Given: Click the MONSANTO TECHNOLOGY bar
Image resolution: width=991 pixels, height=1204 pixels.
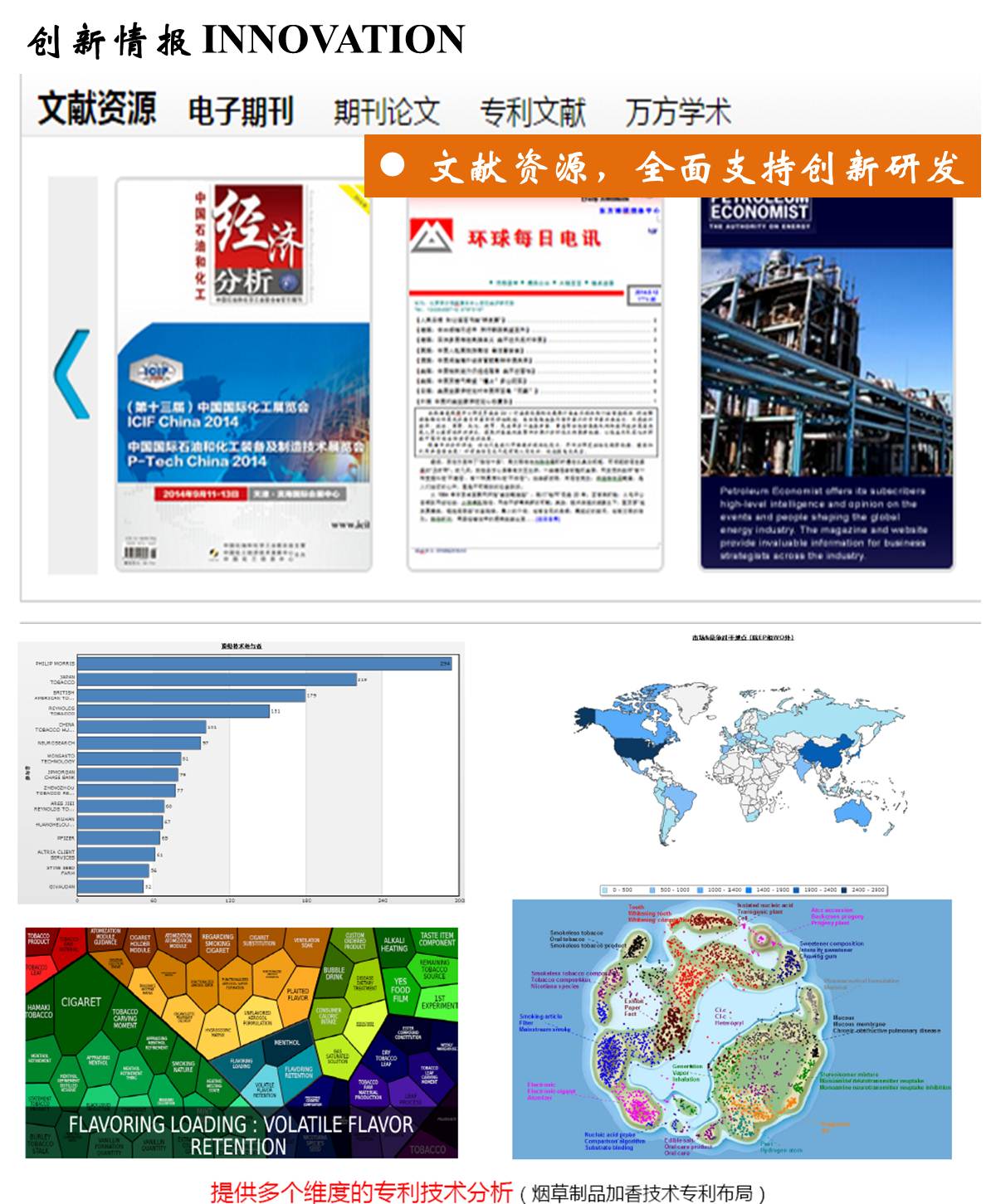Looking at the screenshot, I should [129, 758].
